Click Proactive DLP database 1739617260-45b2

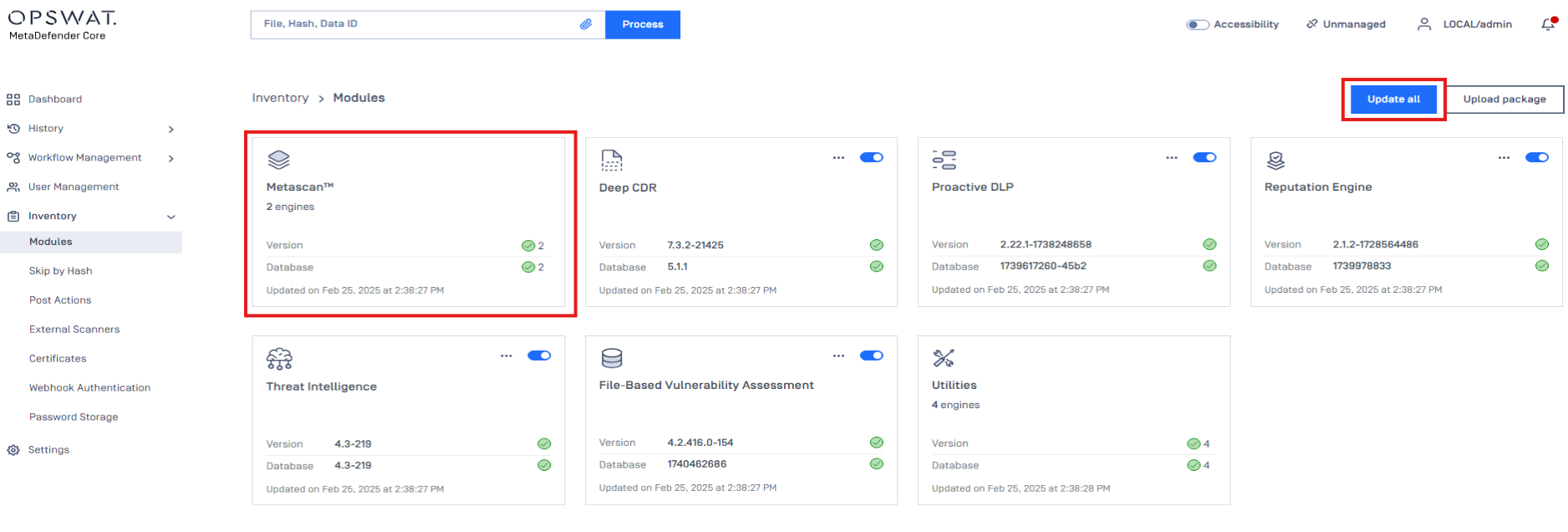point(1043,266)
